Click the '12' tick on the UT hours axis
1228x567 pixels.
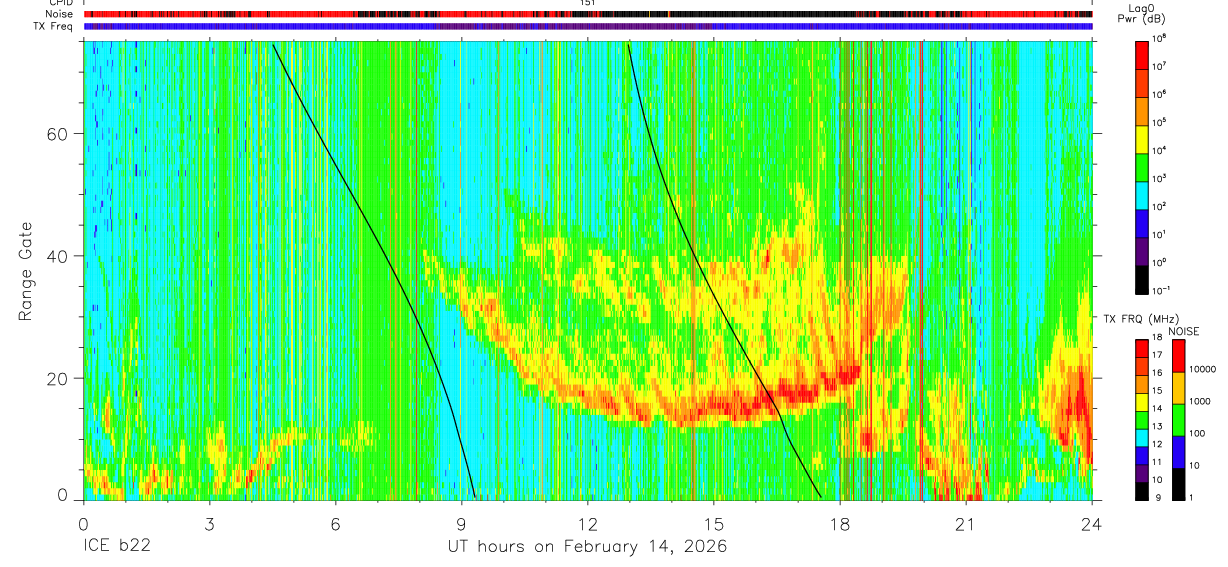coord(588,523)
